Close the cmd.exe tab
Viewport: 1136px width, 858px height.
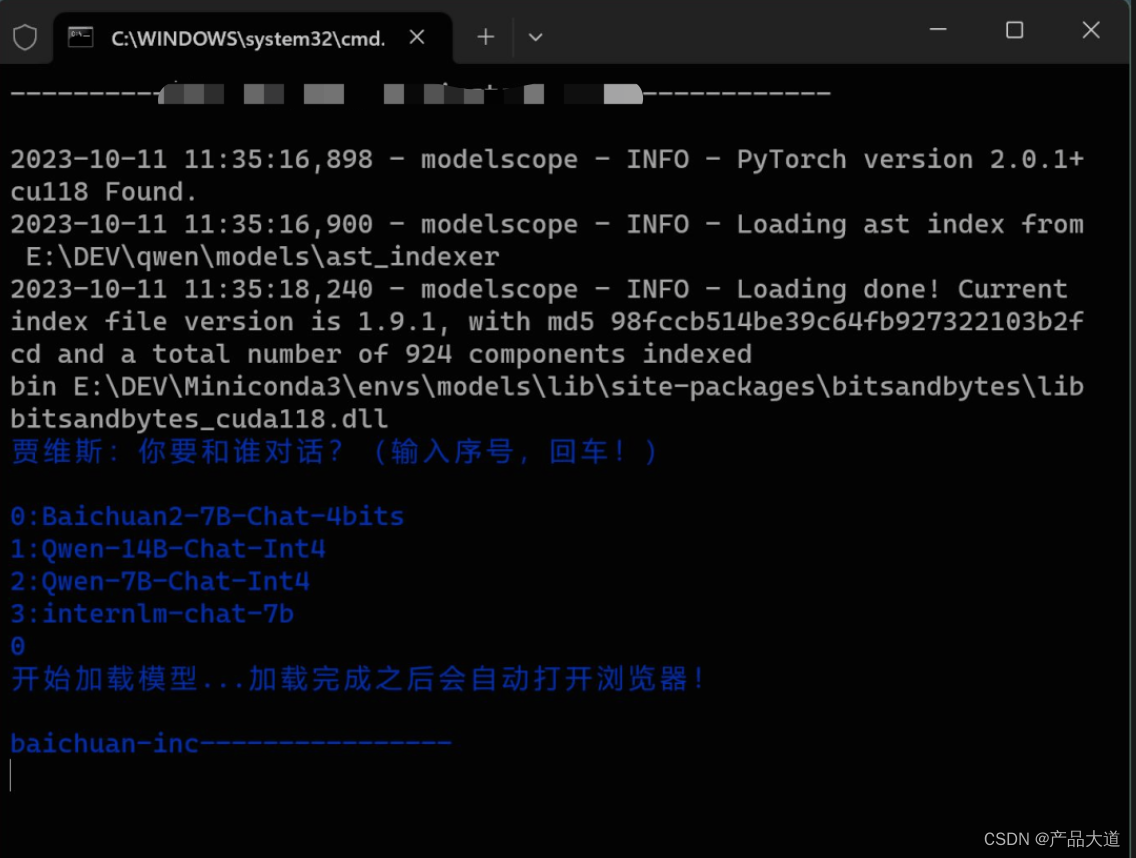pos(417,37)
